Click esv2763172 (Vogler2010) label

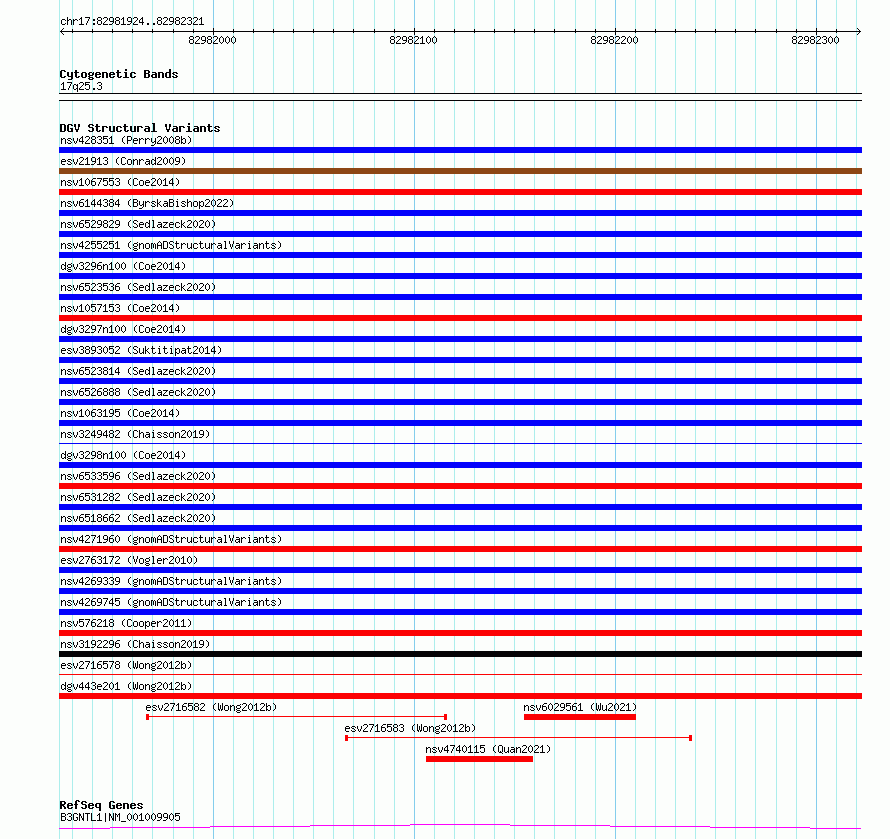coord(129,560)
